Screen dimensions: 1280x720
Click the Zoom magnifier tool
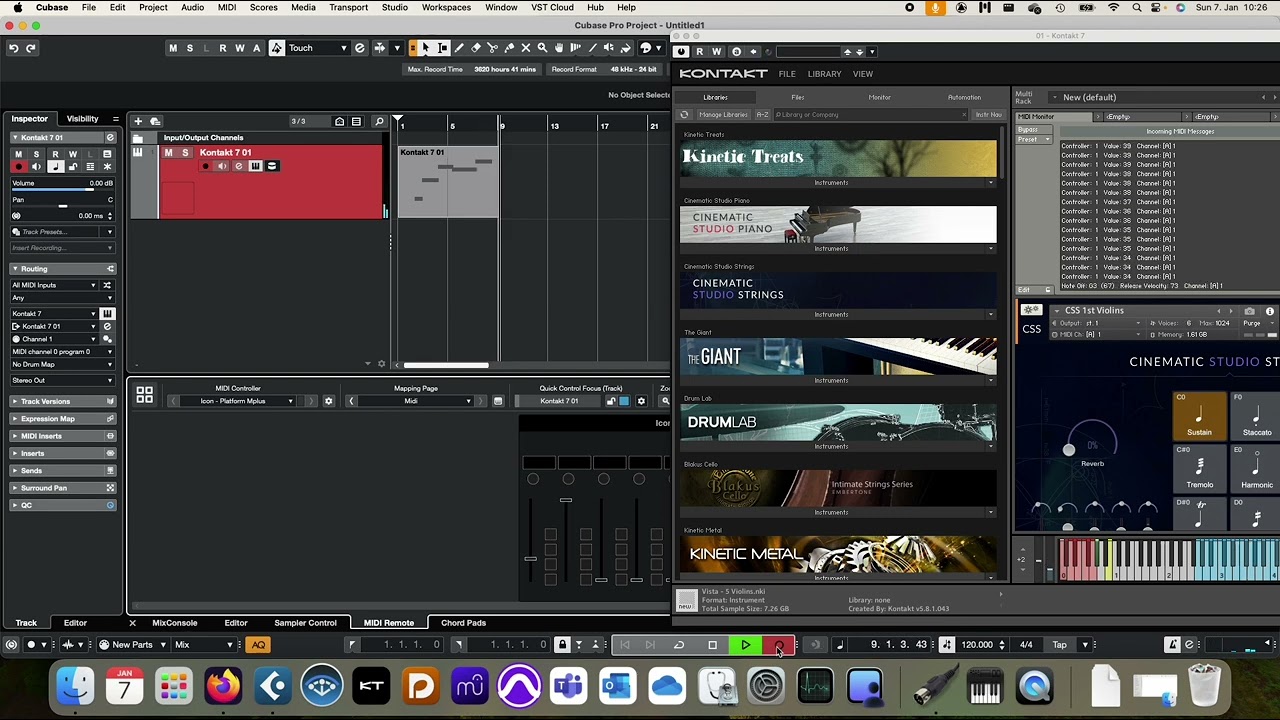tap(542, 48)
